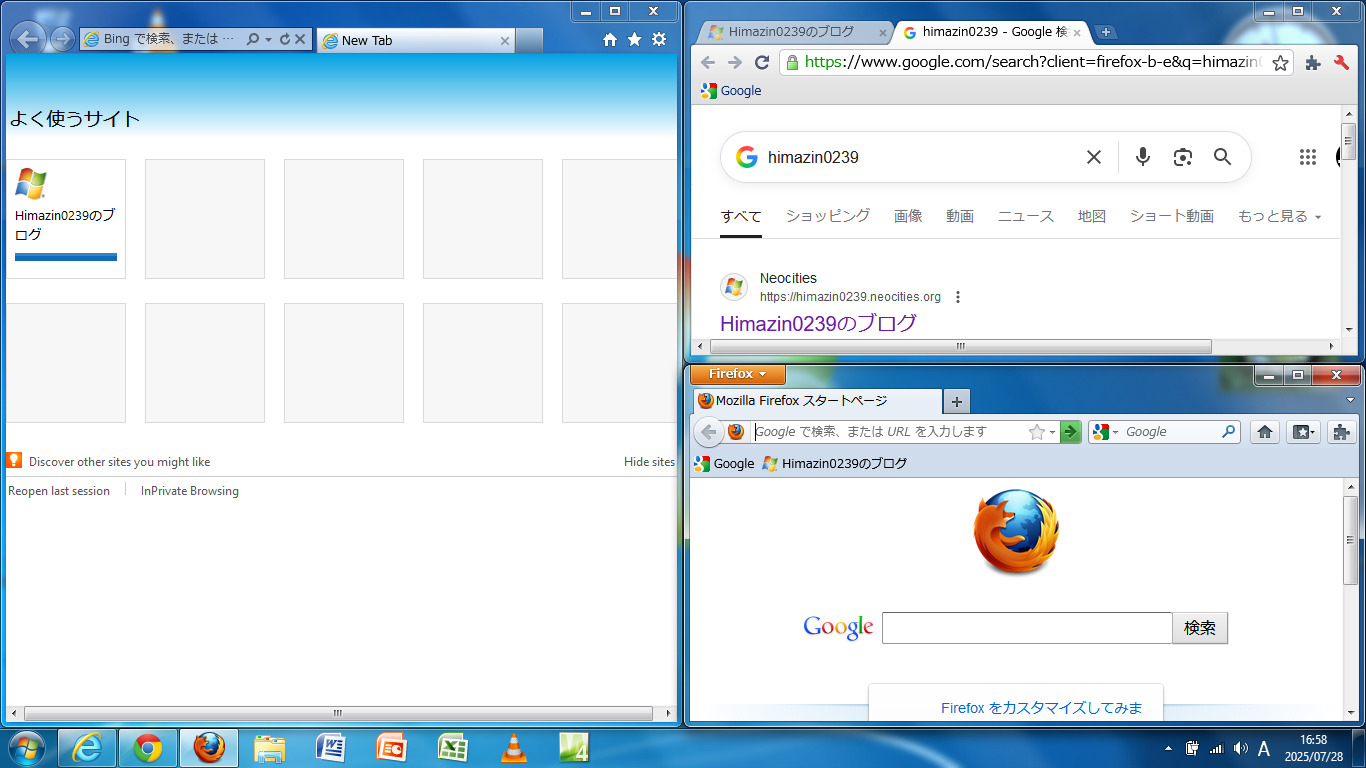Click the Firefox start page Google search box
Screen dimensions: 1366x768
pos(1026,628)
